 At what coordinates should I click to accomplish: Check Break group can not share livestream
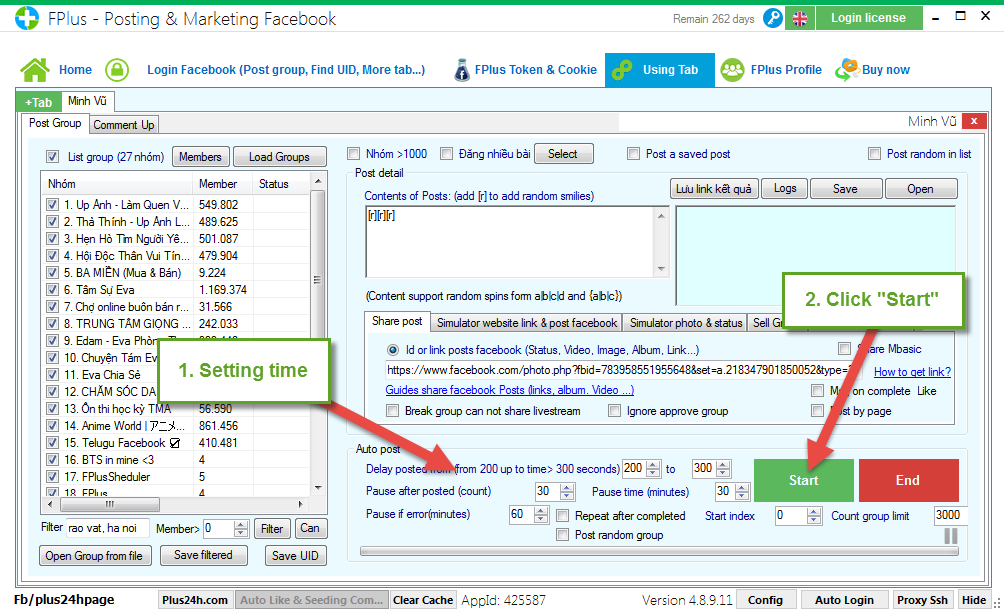(393, 411)
